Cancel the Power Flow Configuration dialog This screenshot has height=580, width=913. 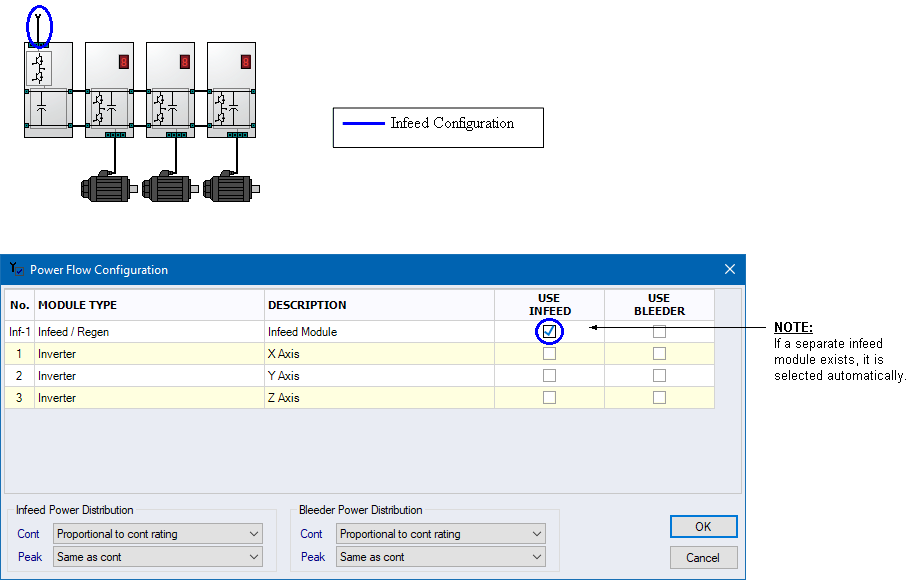click(703, 557)
